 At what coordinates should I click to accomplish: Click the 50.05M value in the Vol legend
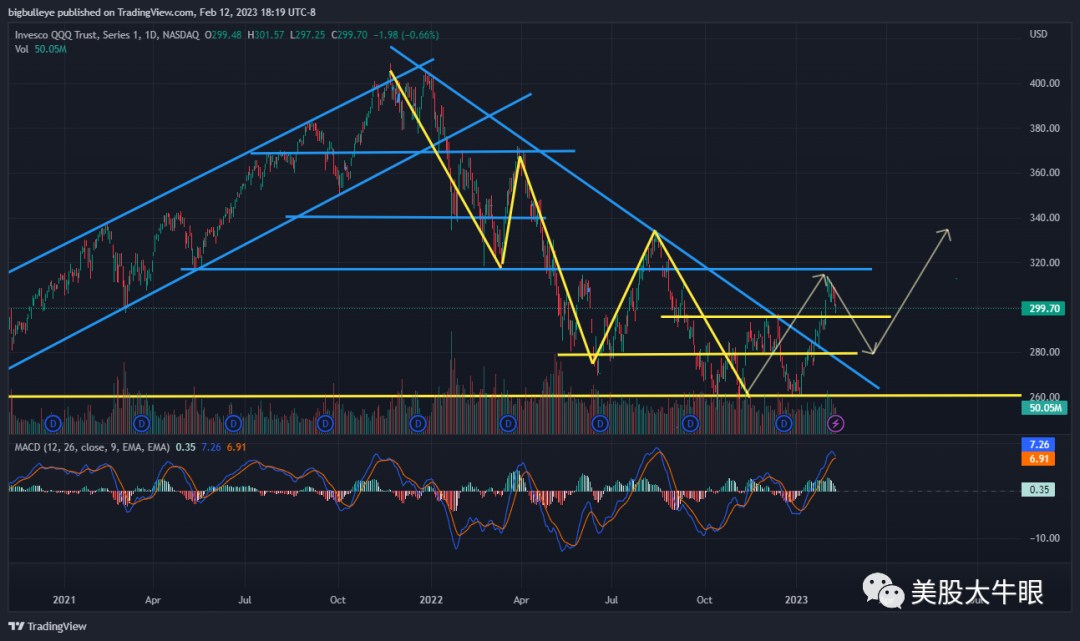50,49
